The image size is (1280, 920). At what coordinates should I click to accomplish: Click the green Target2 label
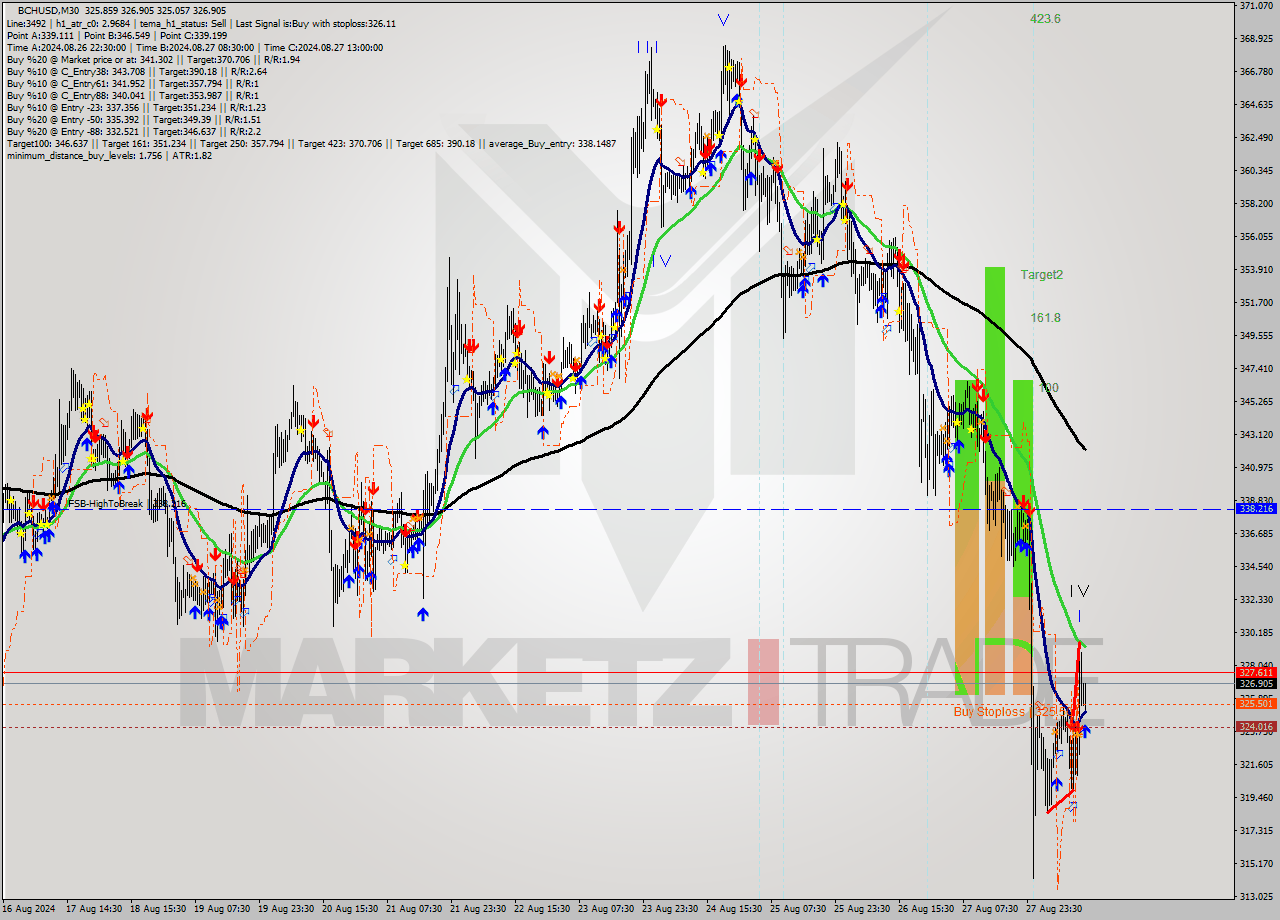coord(1041,274)
